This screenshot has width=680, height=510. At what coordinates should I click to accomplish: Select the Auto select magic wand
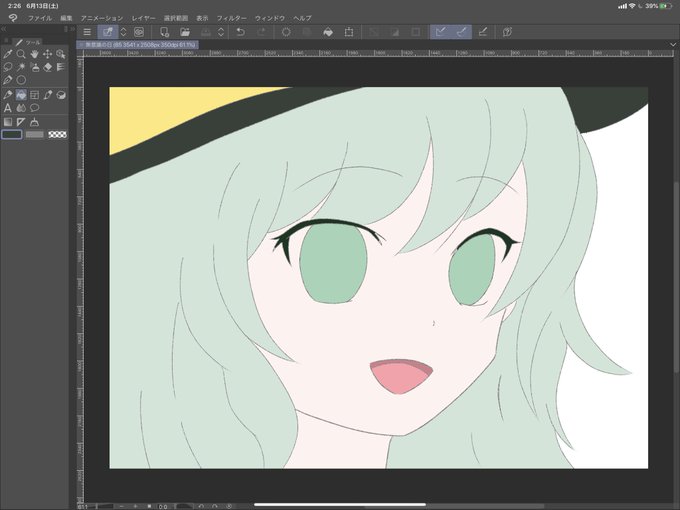(x=21, y=67)
